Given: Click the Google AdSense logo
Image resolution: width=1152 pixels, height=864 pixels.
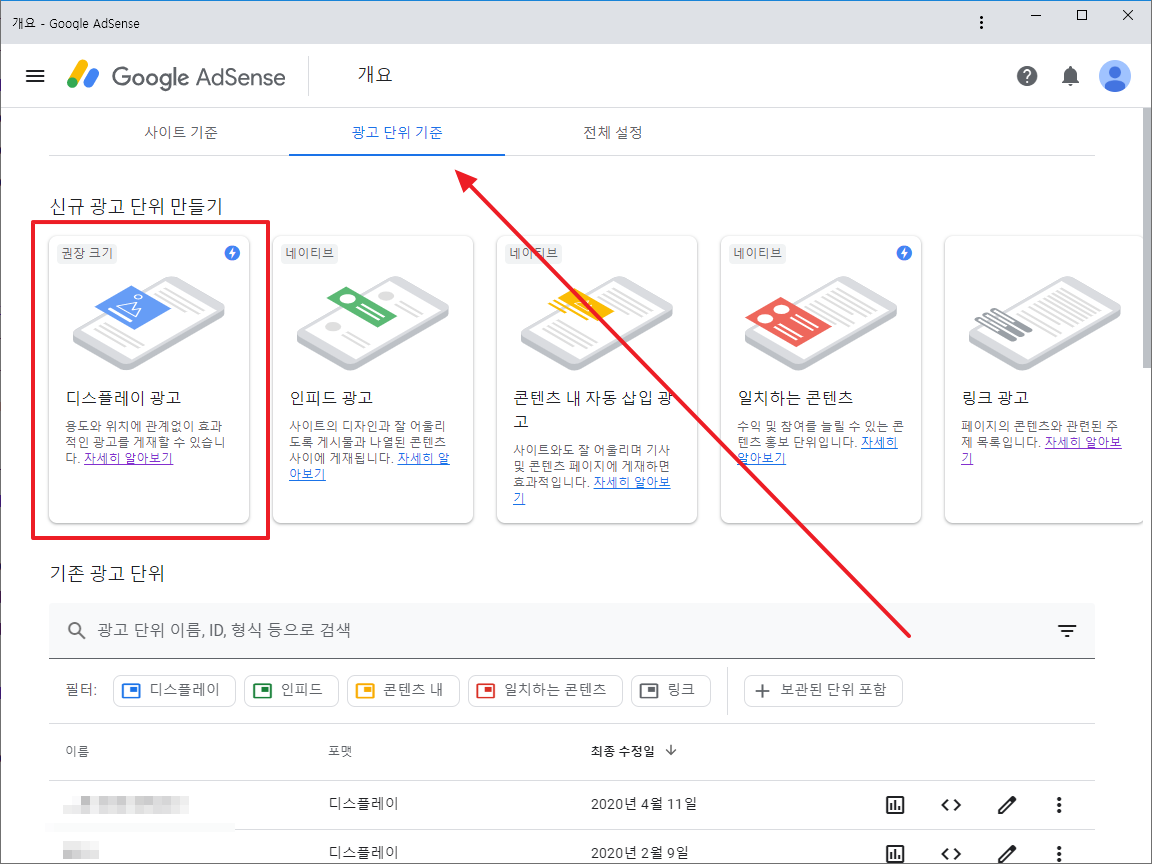Looking at the screenshot, I should 176,76.
